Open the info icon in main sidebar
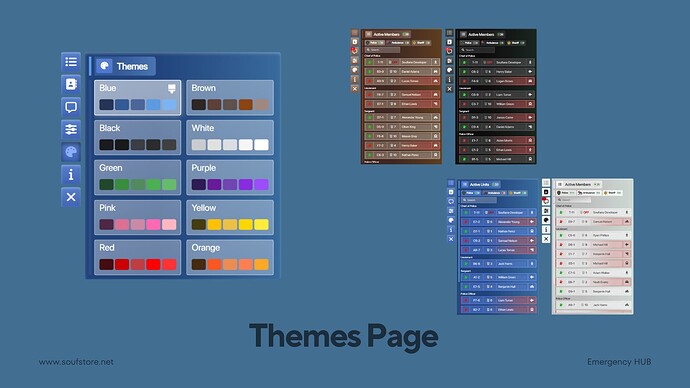 [71, 175]
